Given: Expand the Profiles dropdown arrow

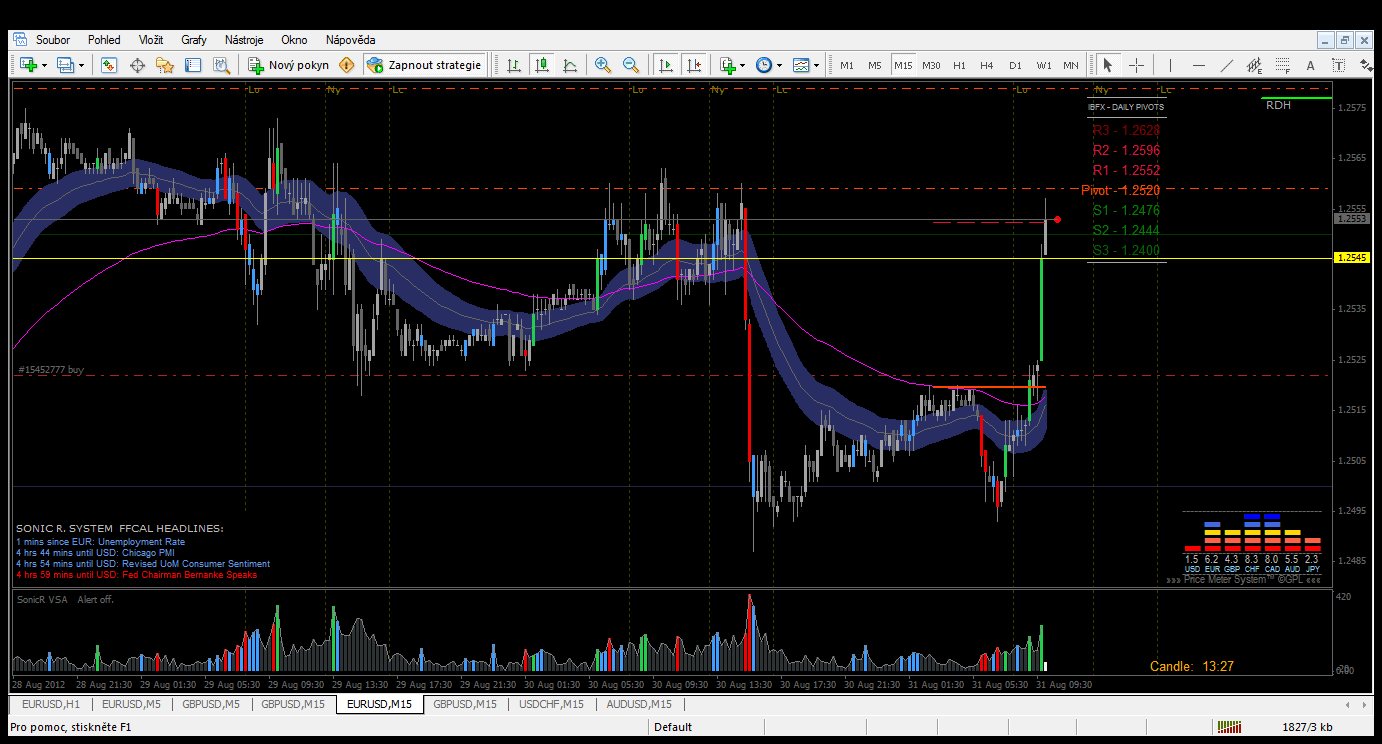Looking at the screenshot, I should pyautogui.click(x=82, y=65).
